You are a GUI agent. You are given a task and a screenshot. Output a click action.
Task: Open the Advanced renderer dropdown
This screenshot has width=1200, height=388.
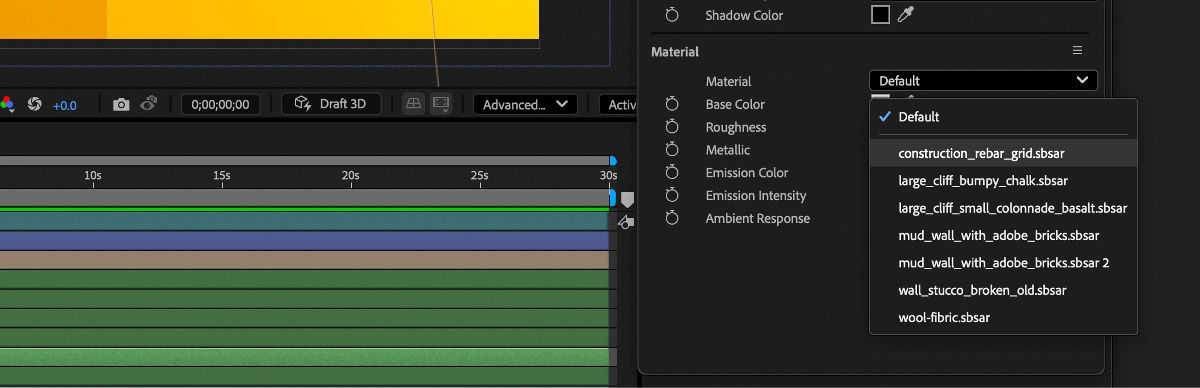(525, 104)
